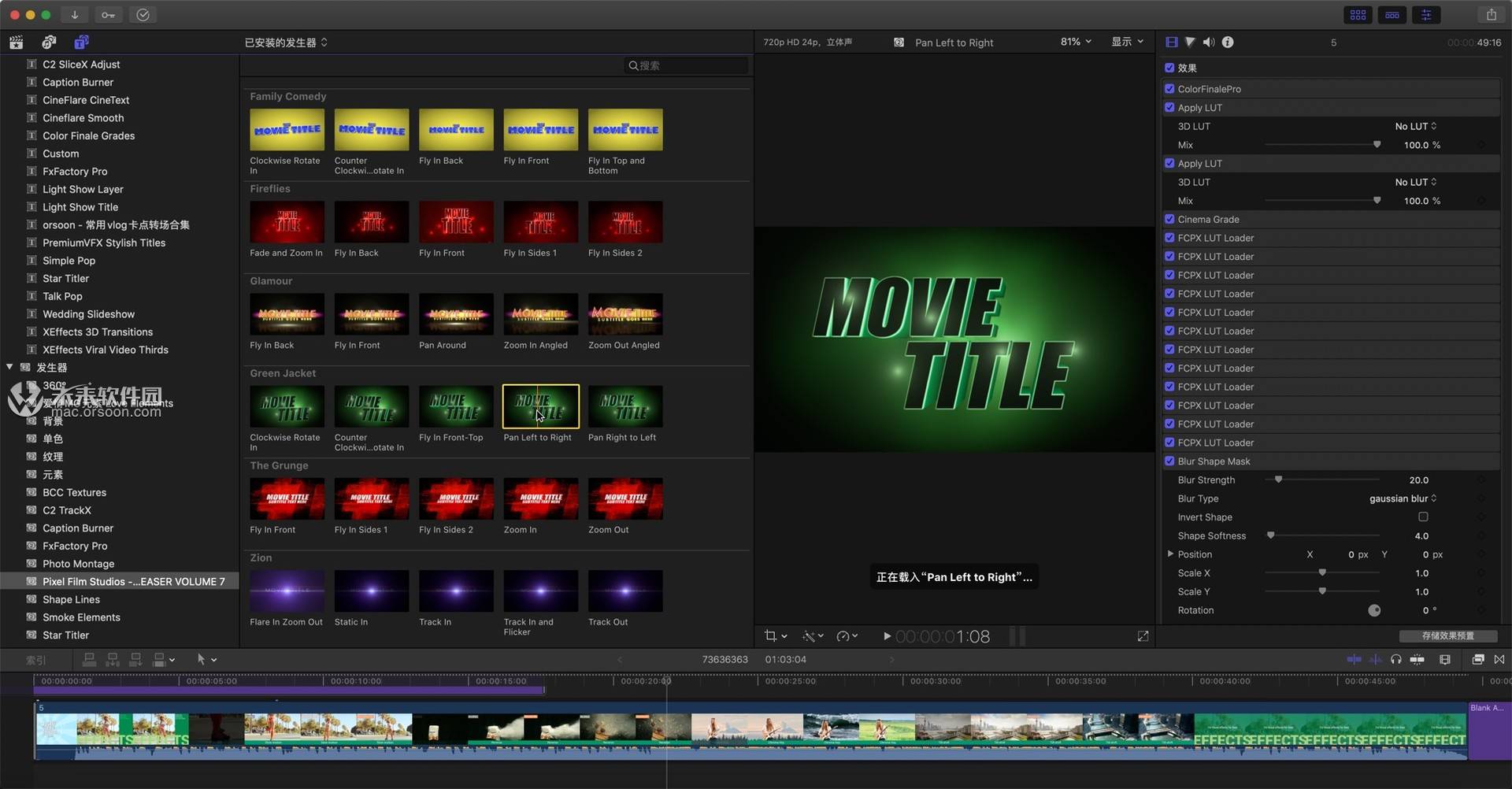This screenshot has height=789, width=1512.
Task: Expand the Position parameter triangle
Action: coord(1170,554)
